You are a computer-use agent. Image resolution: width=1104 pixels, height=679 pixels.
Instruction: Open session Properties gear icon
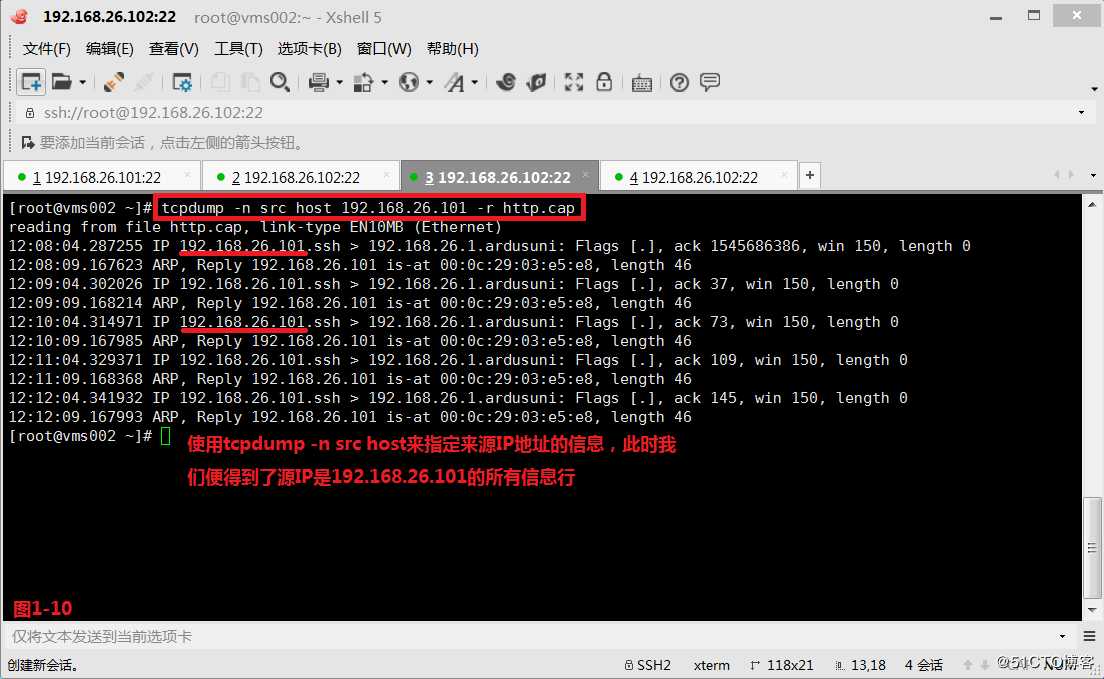pyautogui.click(x=182, y=82)
